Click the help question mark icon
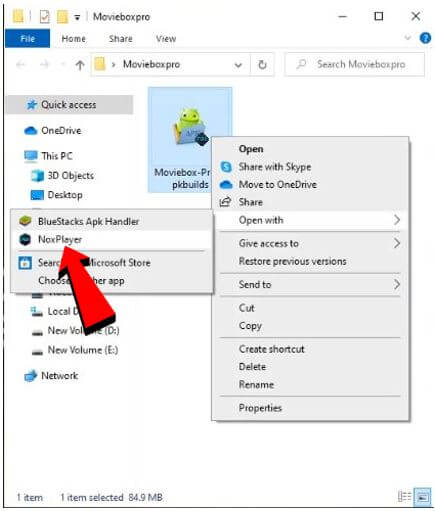This screenshot has width=435, height=511. [x=425, y=38]
